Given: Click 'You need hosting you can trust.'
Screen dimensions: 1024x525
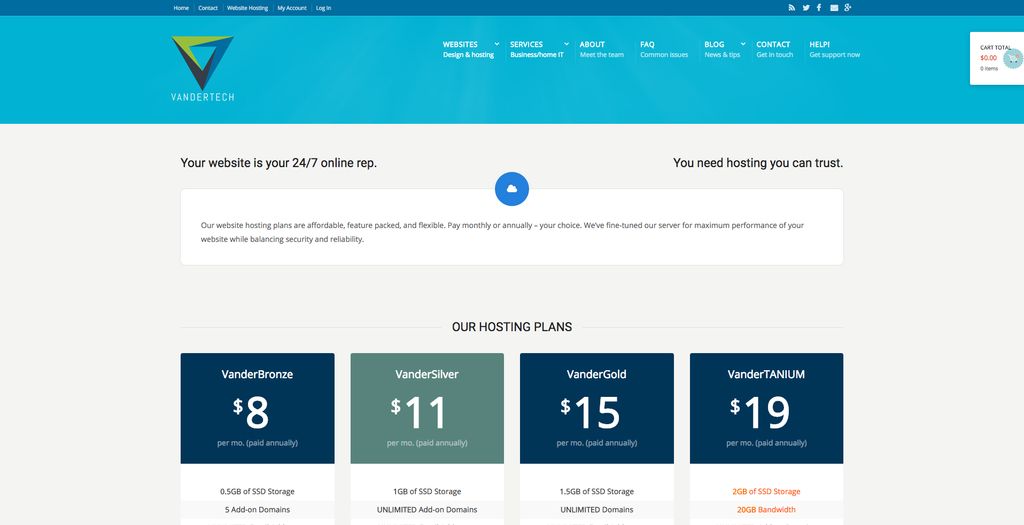Looking at the screenshot, I should (758, 163).
